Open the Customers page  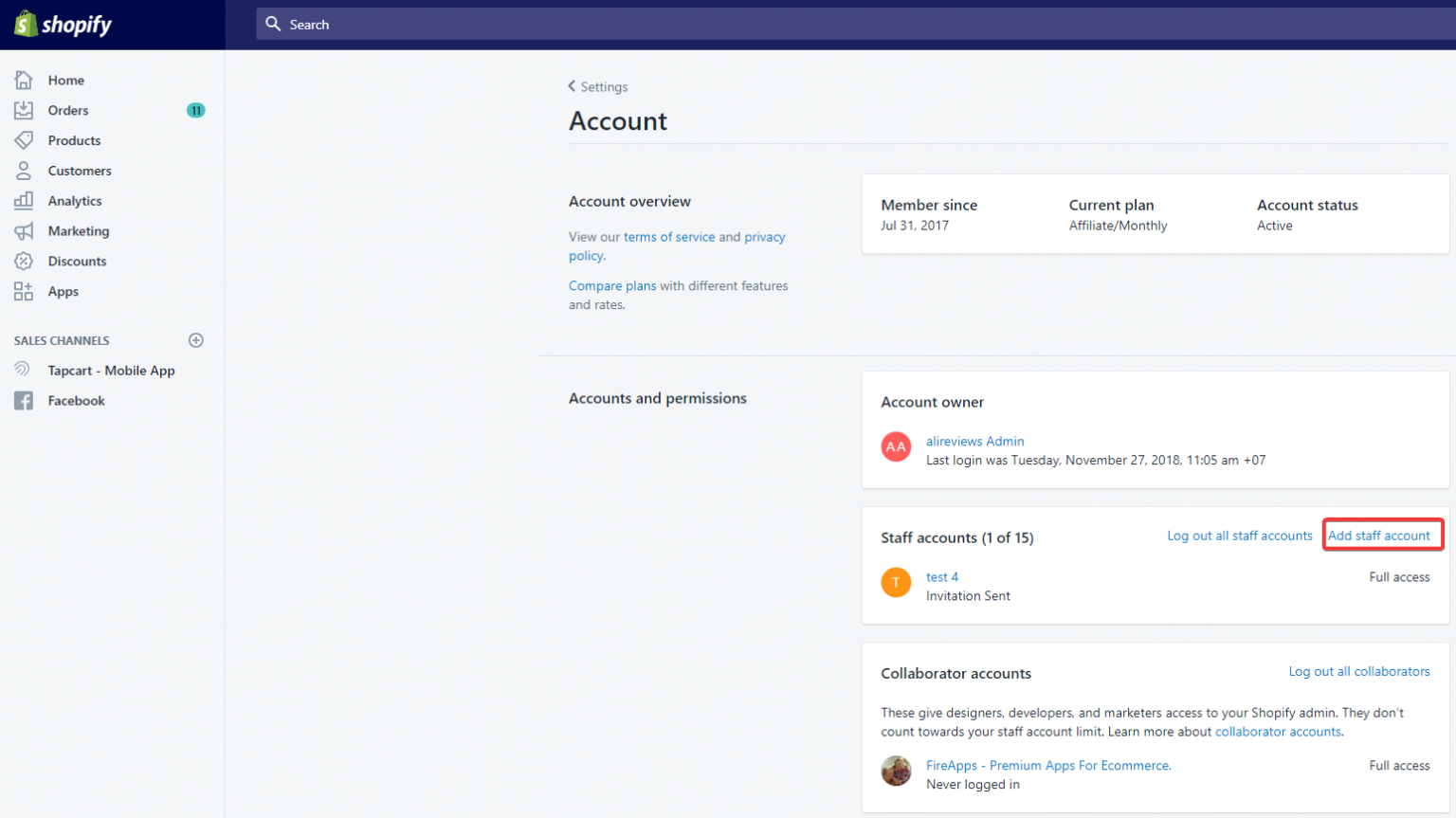coord(80,171)
